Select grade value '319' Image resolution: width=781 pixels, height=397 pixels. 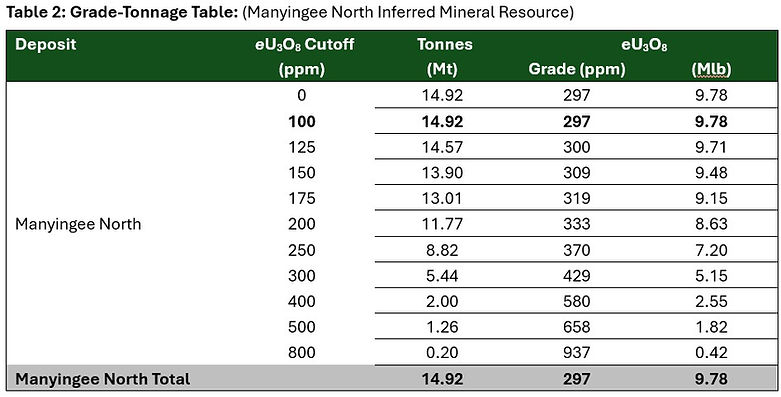[577, 199]
